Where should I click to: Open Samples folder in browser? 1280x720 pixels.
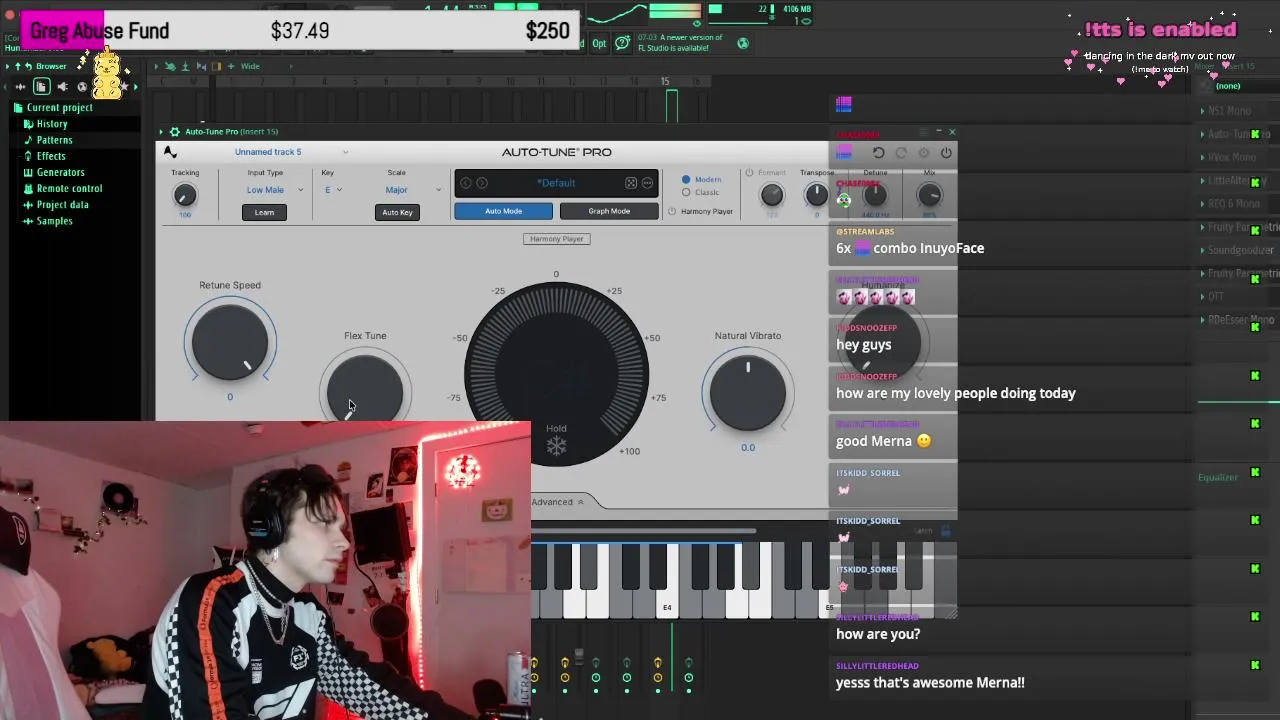pos(54,220)
